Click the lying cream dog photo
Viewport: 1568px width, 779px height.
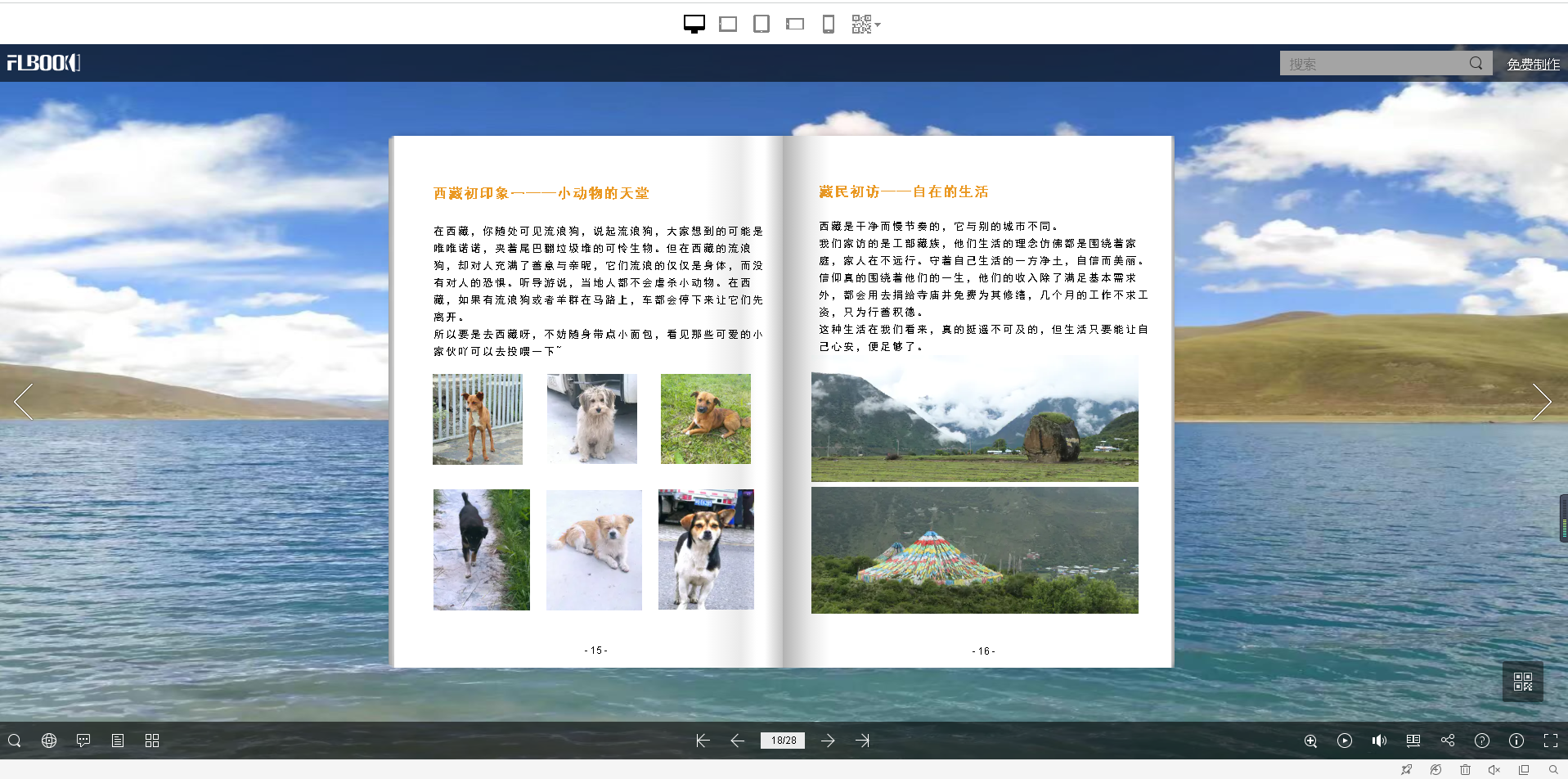pos(594,550)
